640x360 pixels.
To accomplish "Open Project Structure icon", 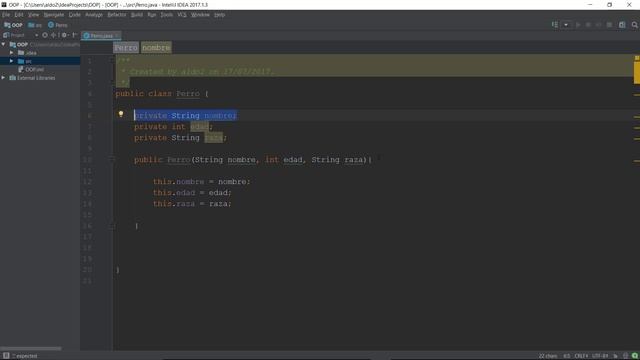I will 622,25.
